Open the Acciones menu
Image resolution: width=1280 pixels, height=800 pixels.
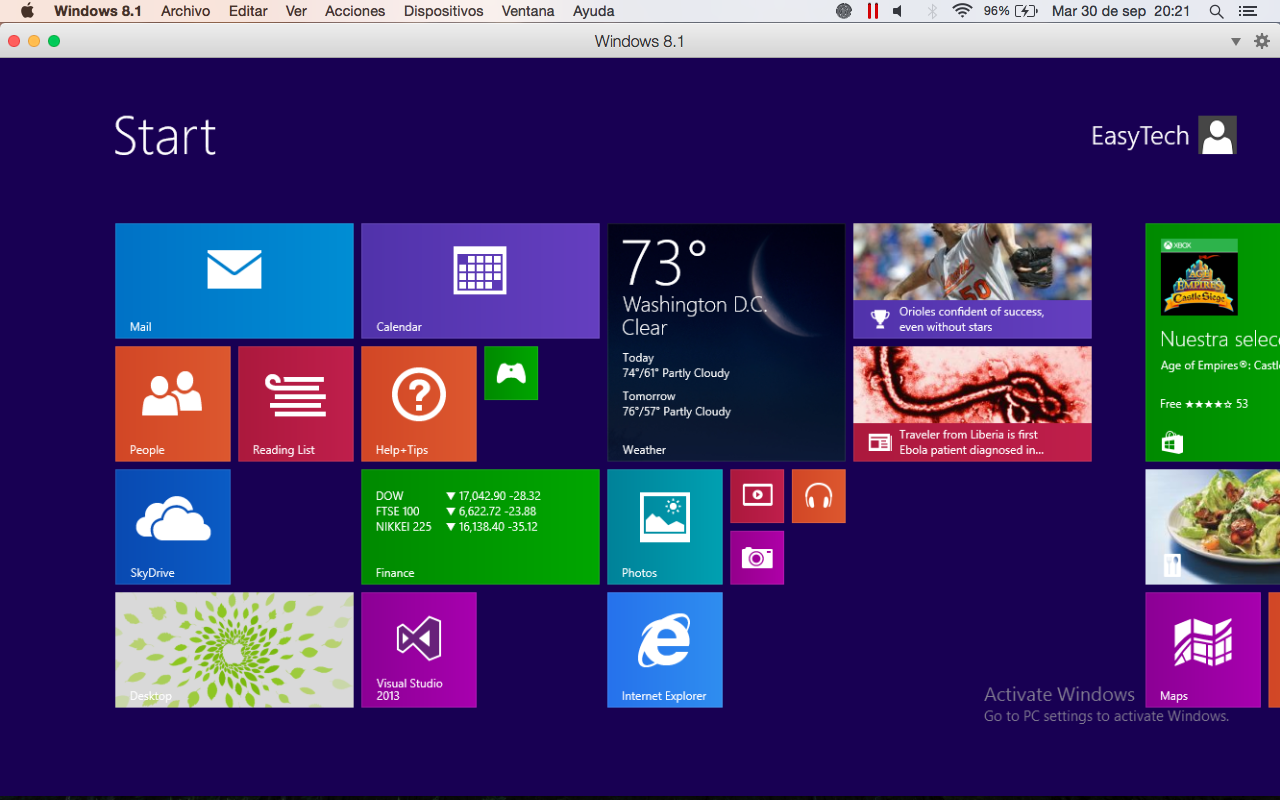click(x=355, y=11)
